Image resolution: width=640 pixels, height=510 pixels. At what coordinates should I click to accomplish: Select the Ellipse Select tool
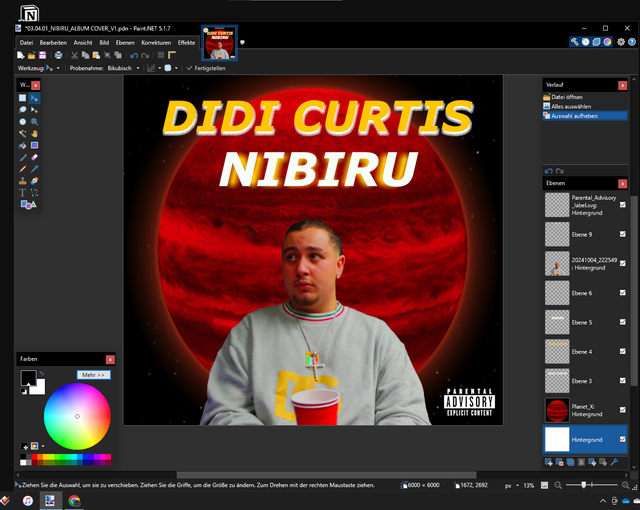[x=22, y=122]
